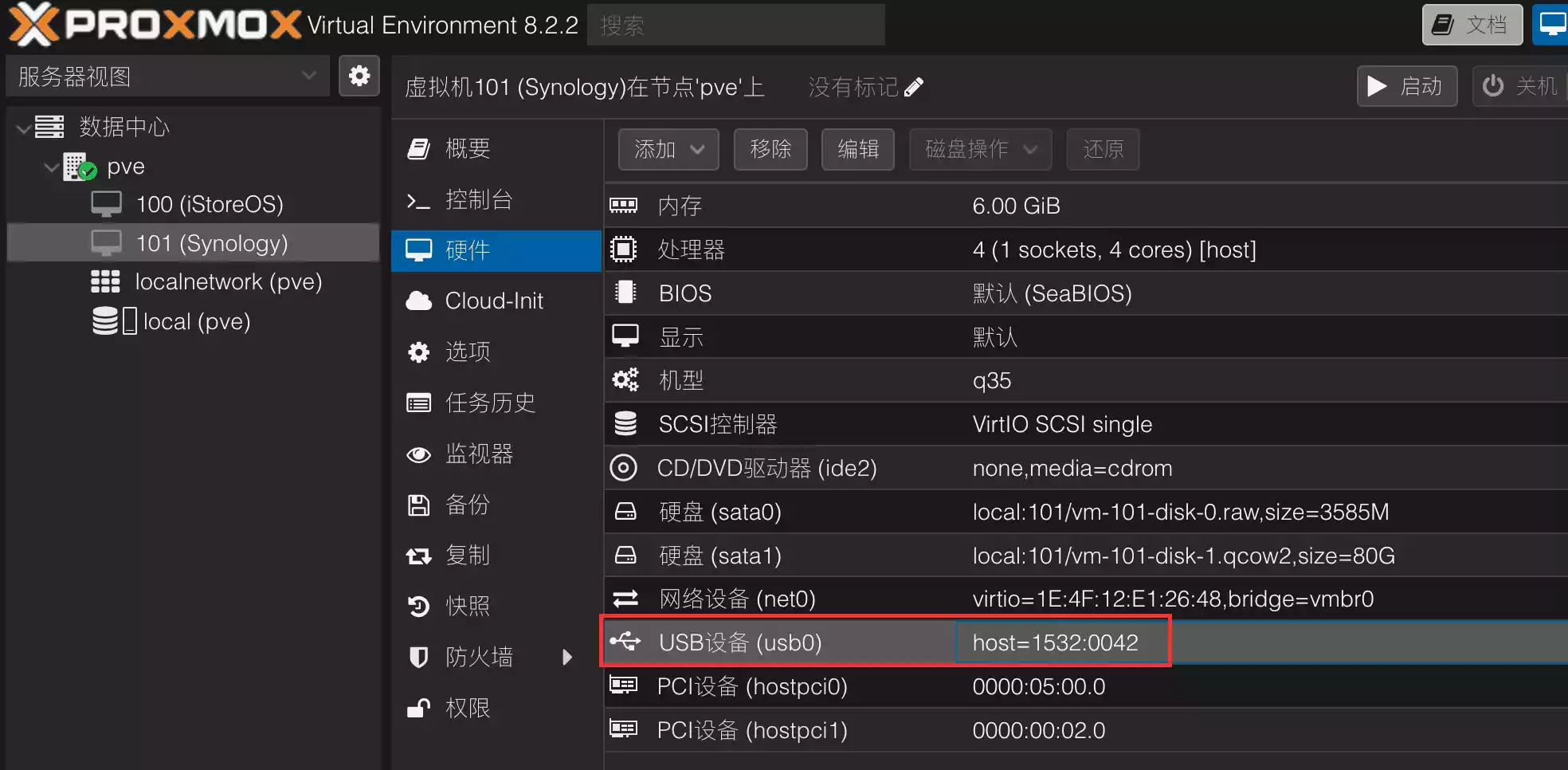Expand the 防火墙 submenu arrow
The image size is (1568, 770).
(x=567, y=657)
